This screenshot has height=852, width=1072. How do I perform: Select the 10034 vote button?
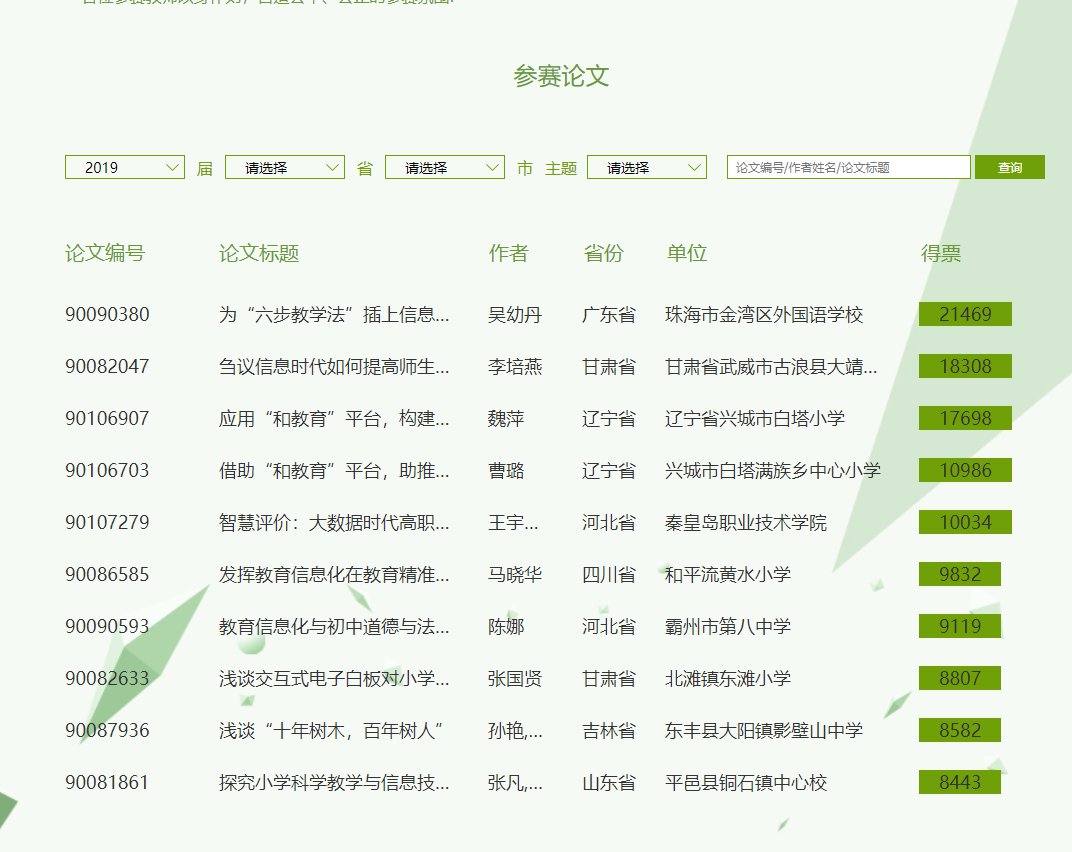[965, 523]
